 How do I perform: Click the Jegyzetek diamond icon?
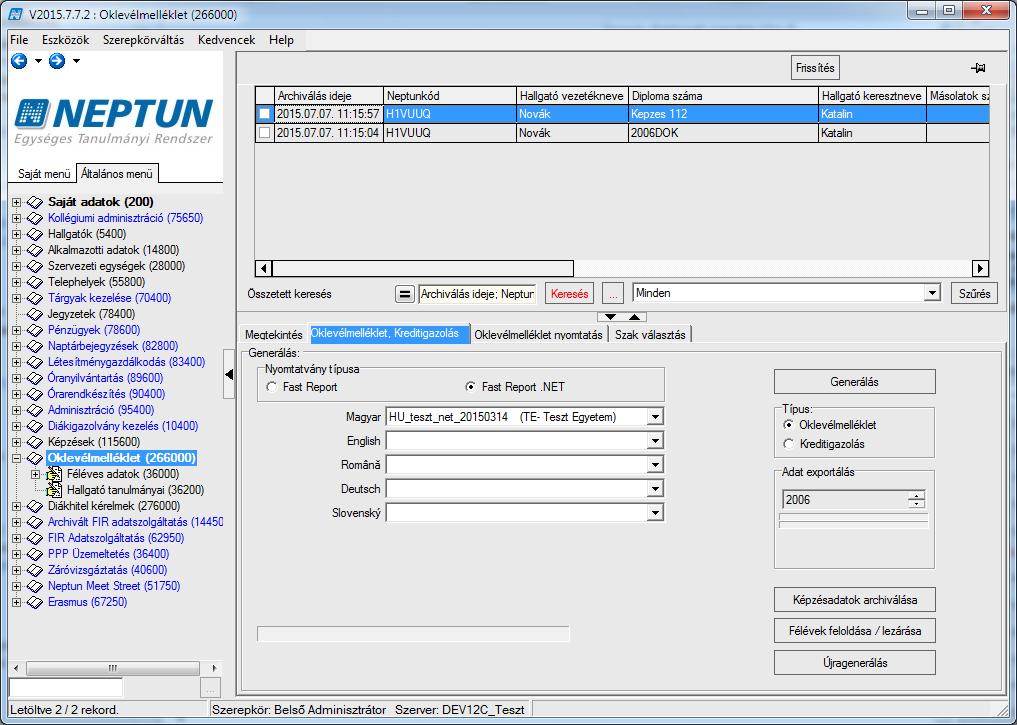(x=35, y=315)
